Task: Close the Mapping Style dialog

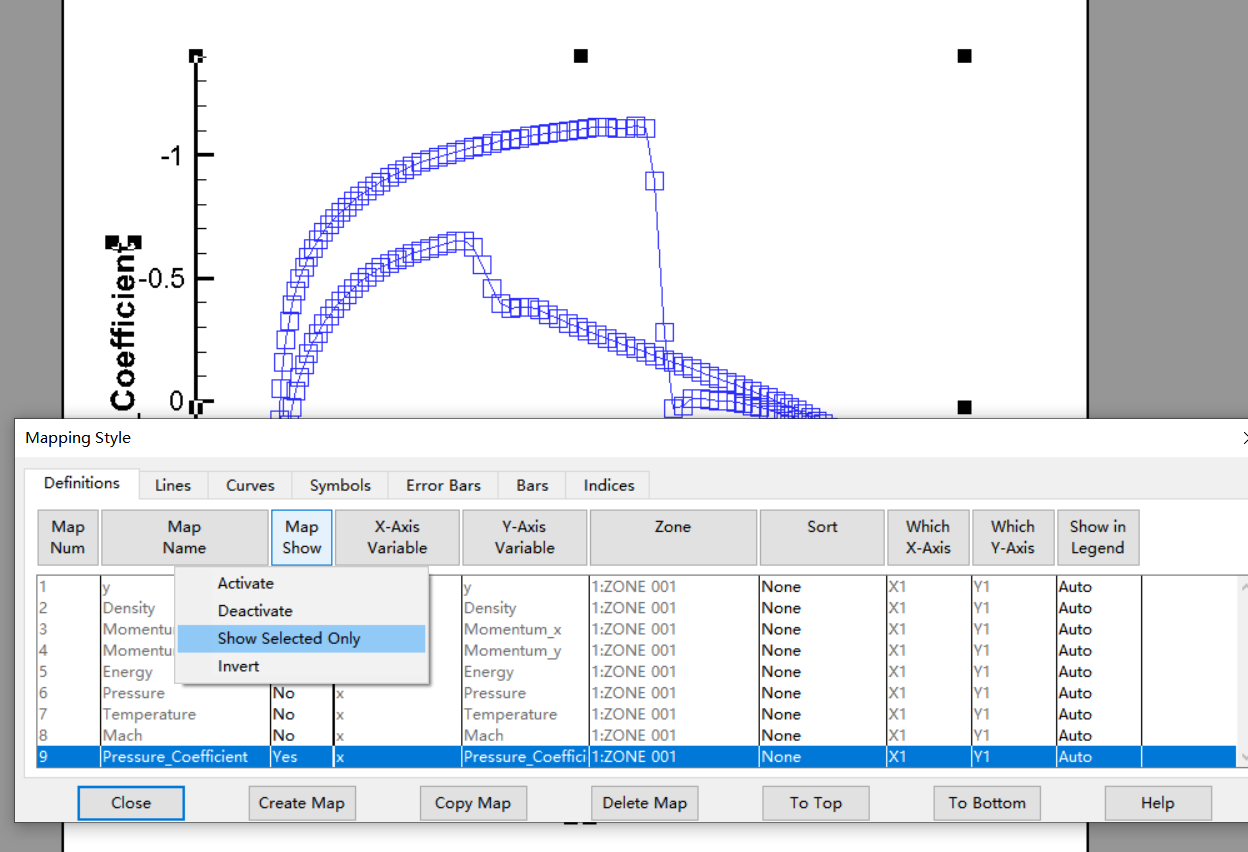Action: pos(130,803)
